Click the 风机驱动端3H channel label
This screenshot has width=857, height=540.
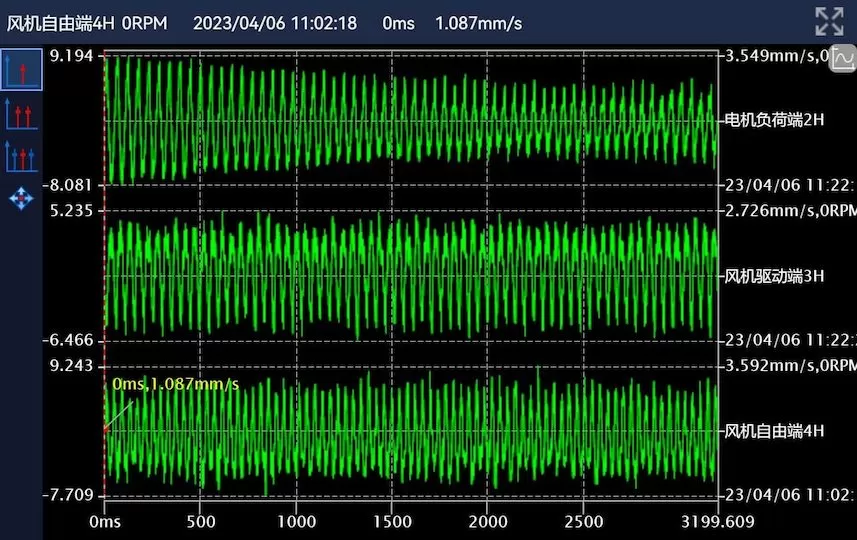pyautogui.click(x=774, y=276)
